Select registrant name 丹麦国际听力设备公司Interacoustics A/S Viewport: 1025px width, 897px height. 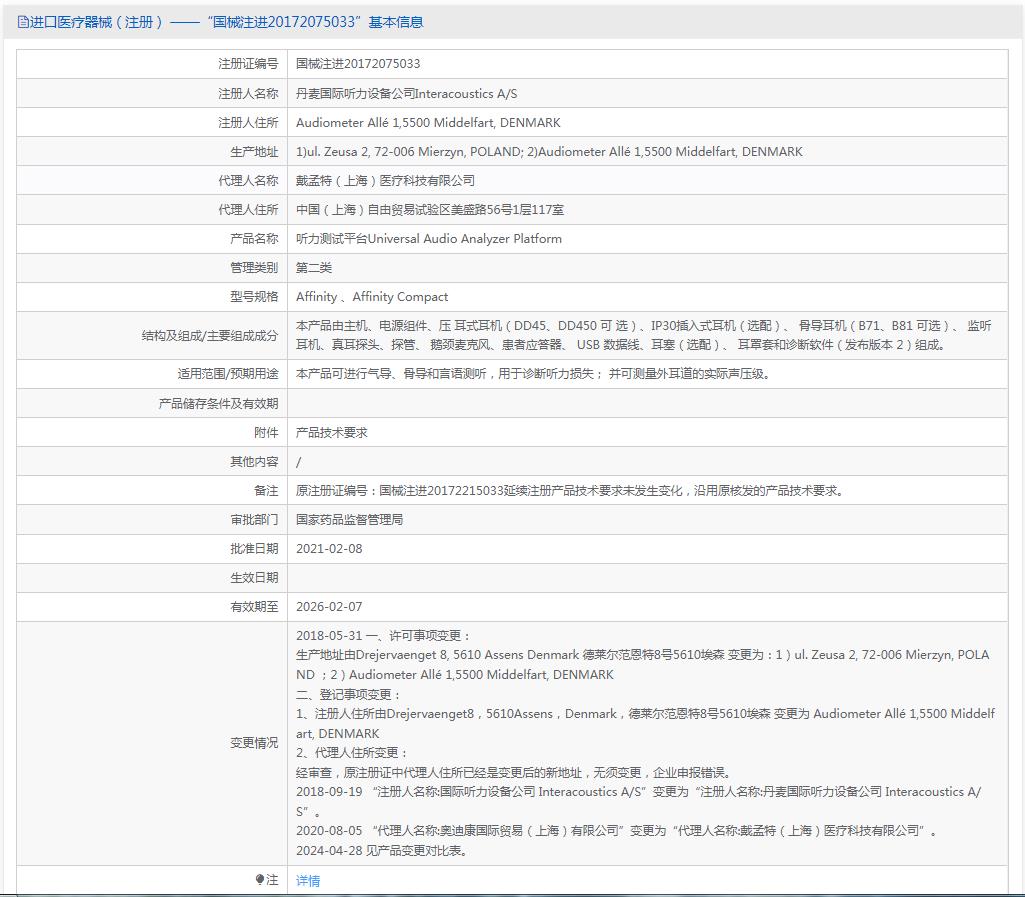click(406, 93)
